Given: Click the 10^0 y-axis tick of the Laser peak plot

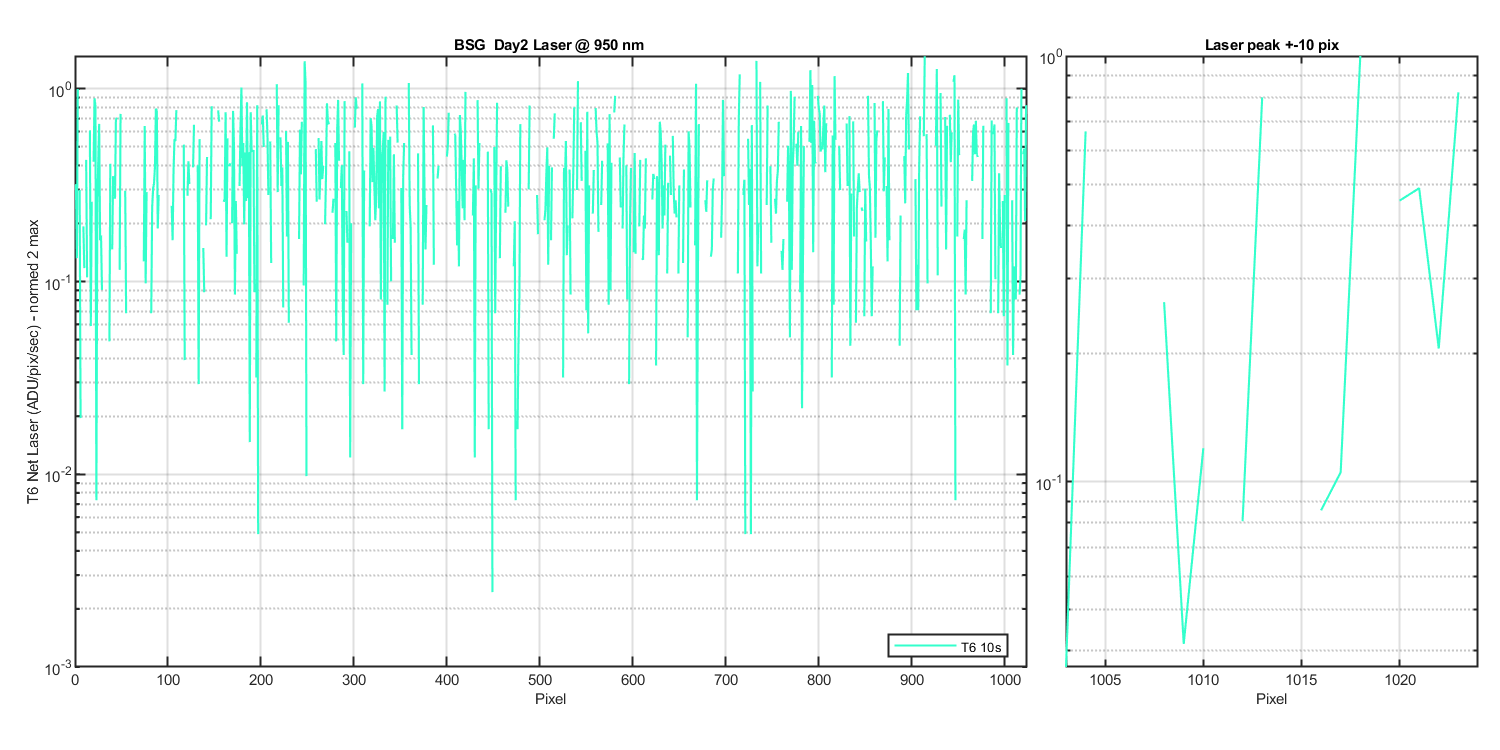Looking at the screenshot, I should coord(1049,57).
